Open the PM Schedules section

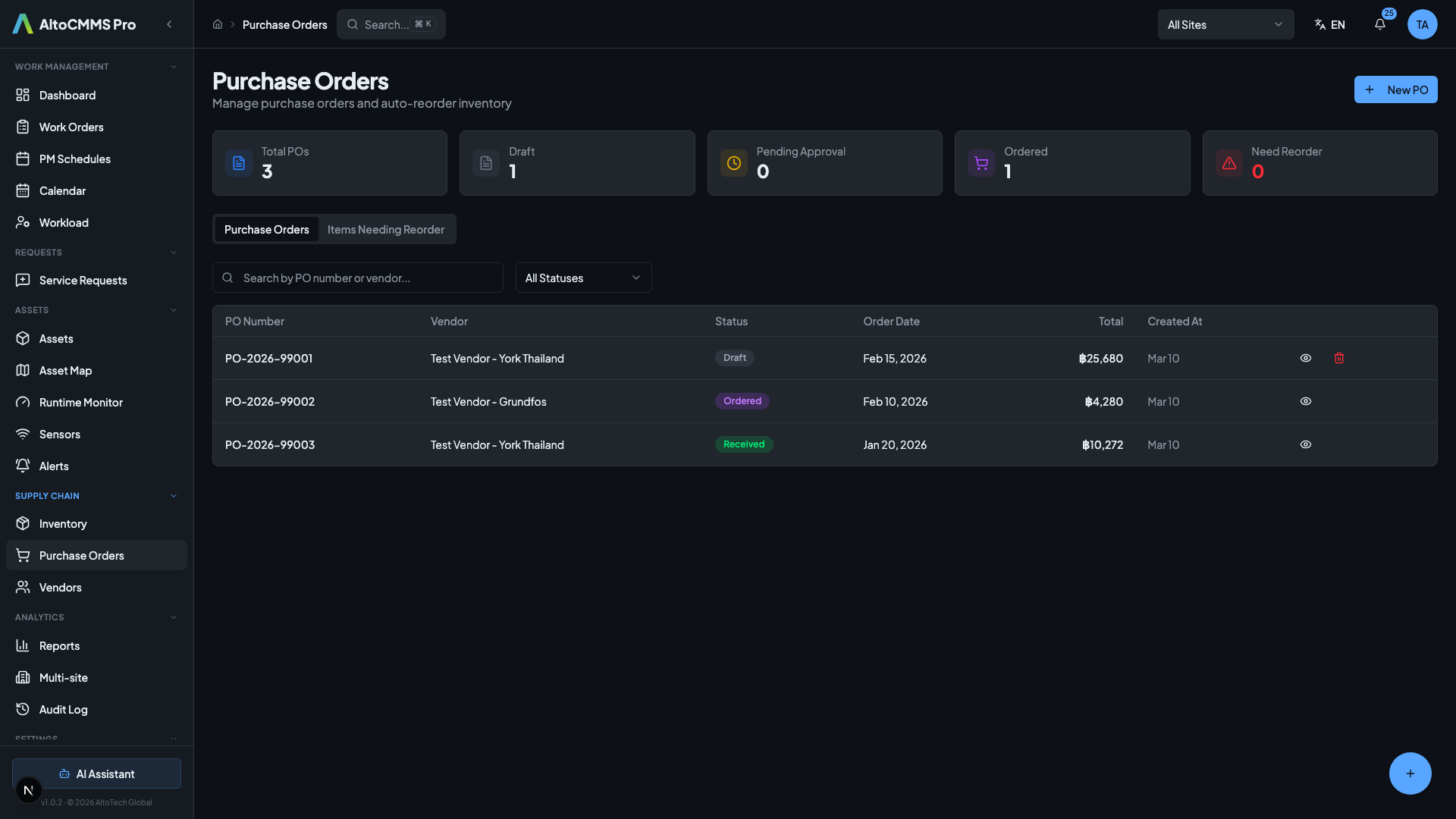pyautogui.click(x=74, y=158)
